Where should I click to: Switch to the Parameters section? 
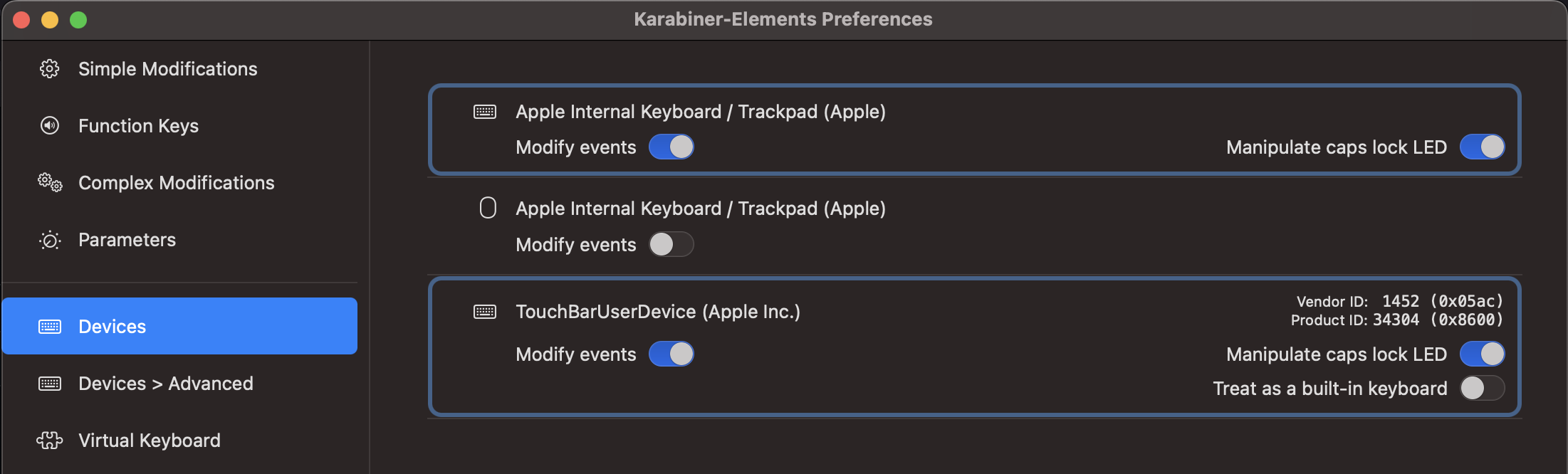pos(127,240)
